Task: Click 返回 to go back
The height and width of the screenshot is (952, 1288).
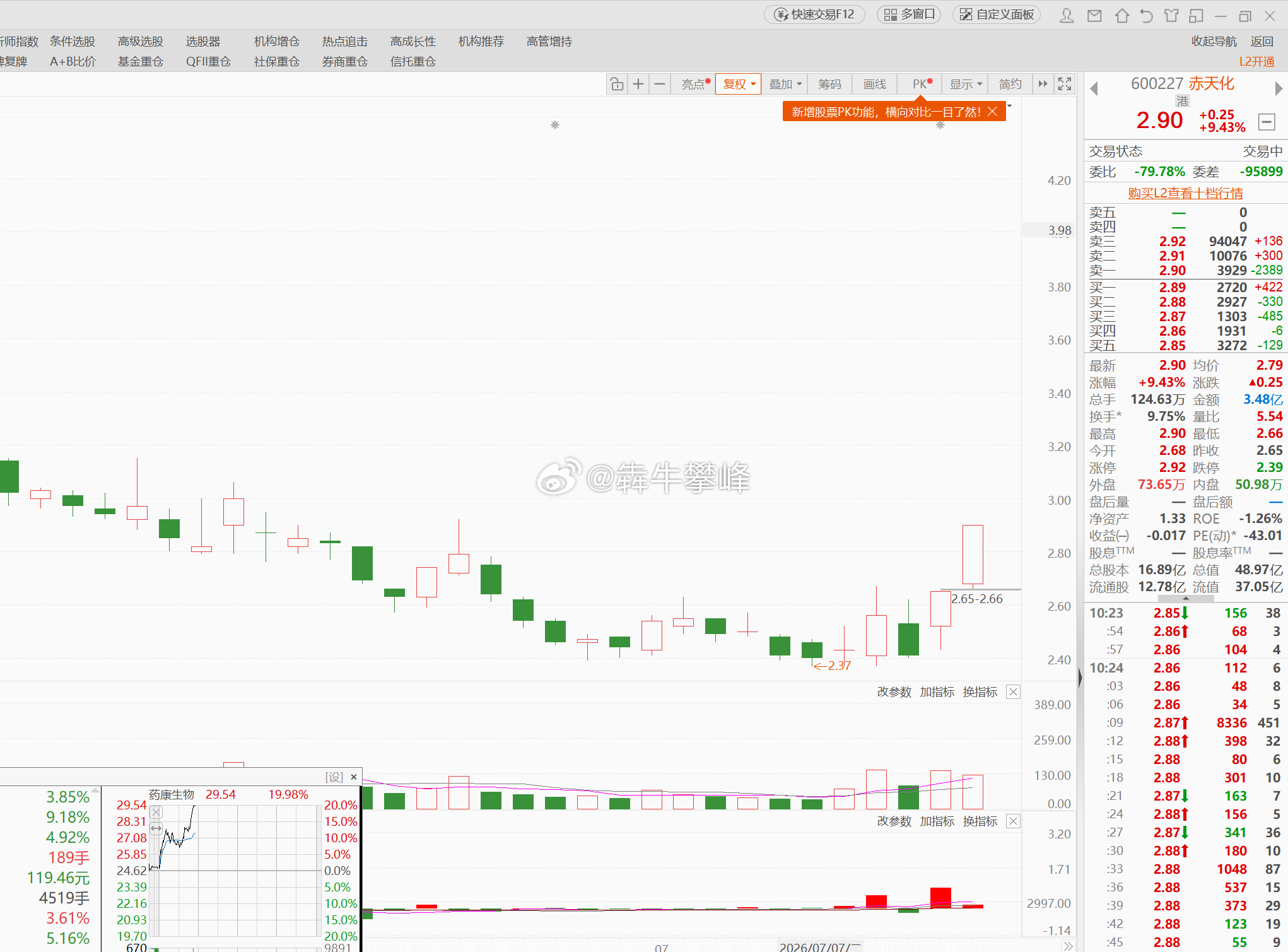Action: [x=1262, y=42]
